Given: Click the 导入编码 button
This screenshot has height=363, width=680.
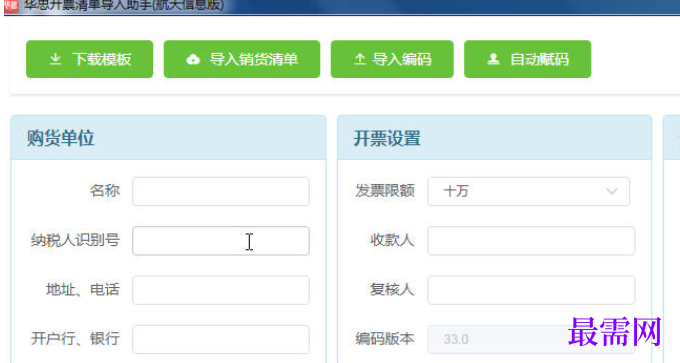Looking at the screenshot, I should point(392,59).
